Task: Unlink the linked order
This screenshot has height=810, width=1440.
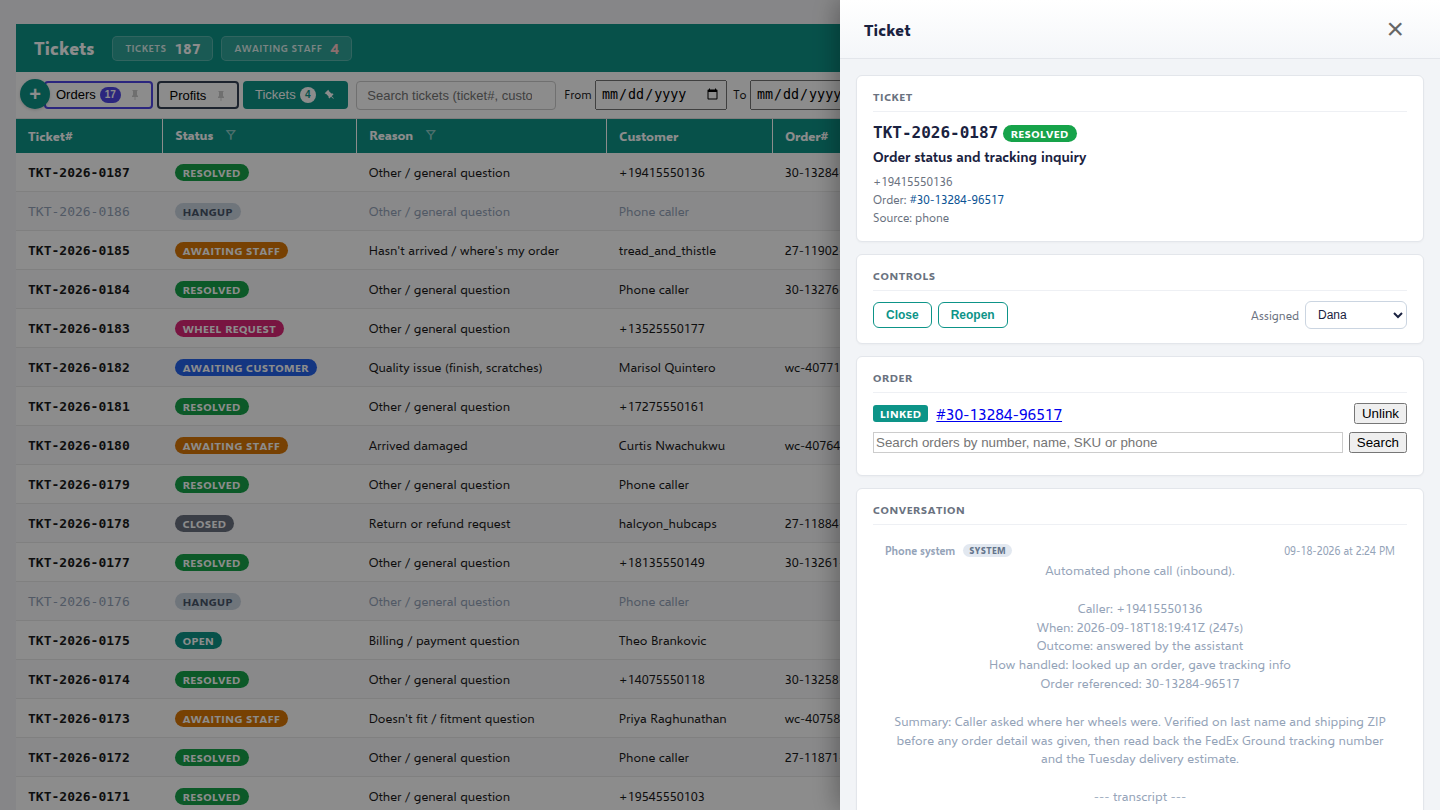Action: click(1380, 414)
